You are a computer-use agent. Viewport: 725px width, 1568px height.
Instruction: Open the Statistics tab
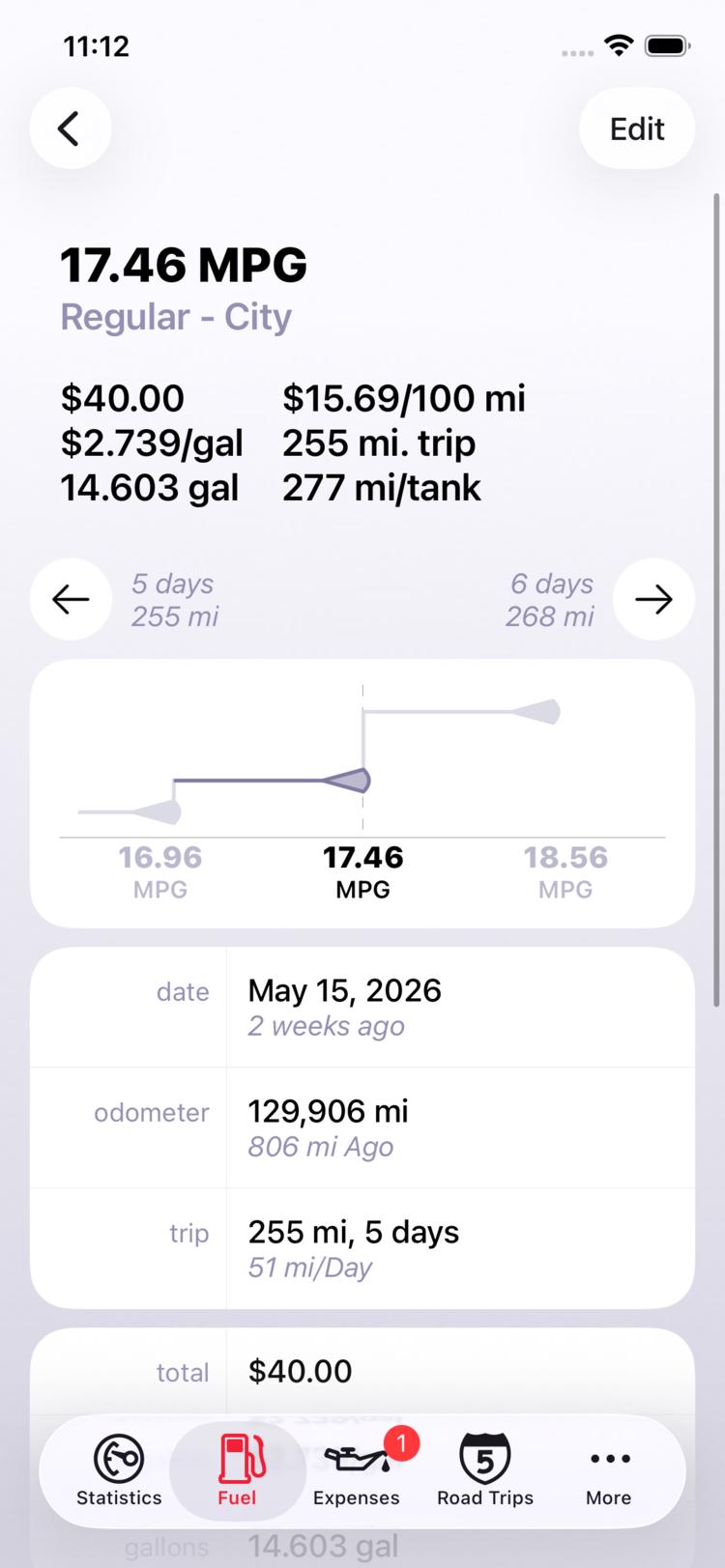pos(119,1470)
